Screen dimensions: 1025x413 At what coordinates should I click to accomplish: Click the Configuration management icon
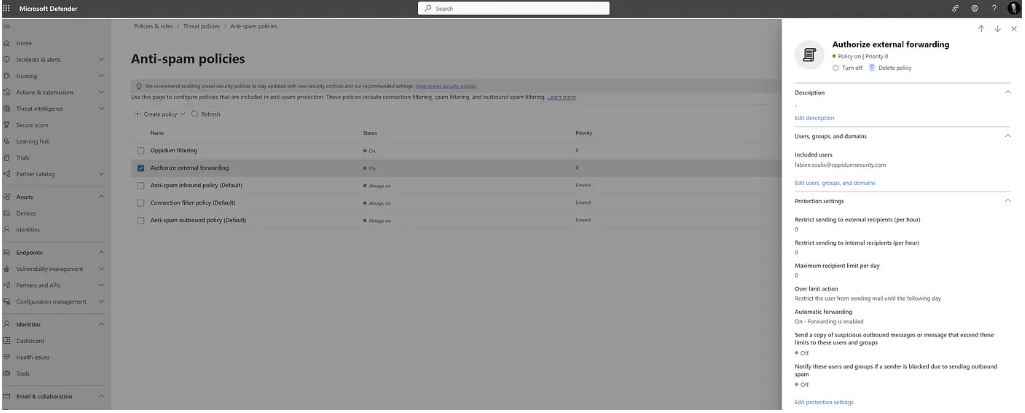pos(7,301)
